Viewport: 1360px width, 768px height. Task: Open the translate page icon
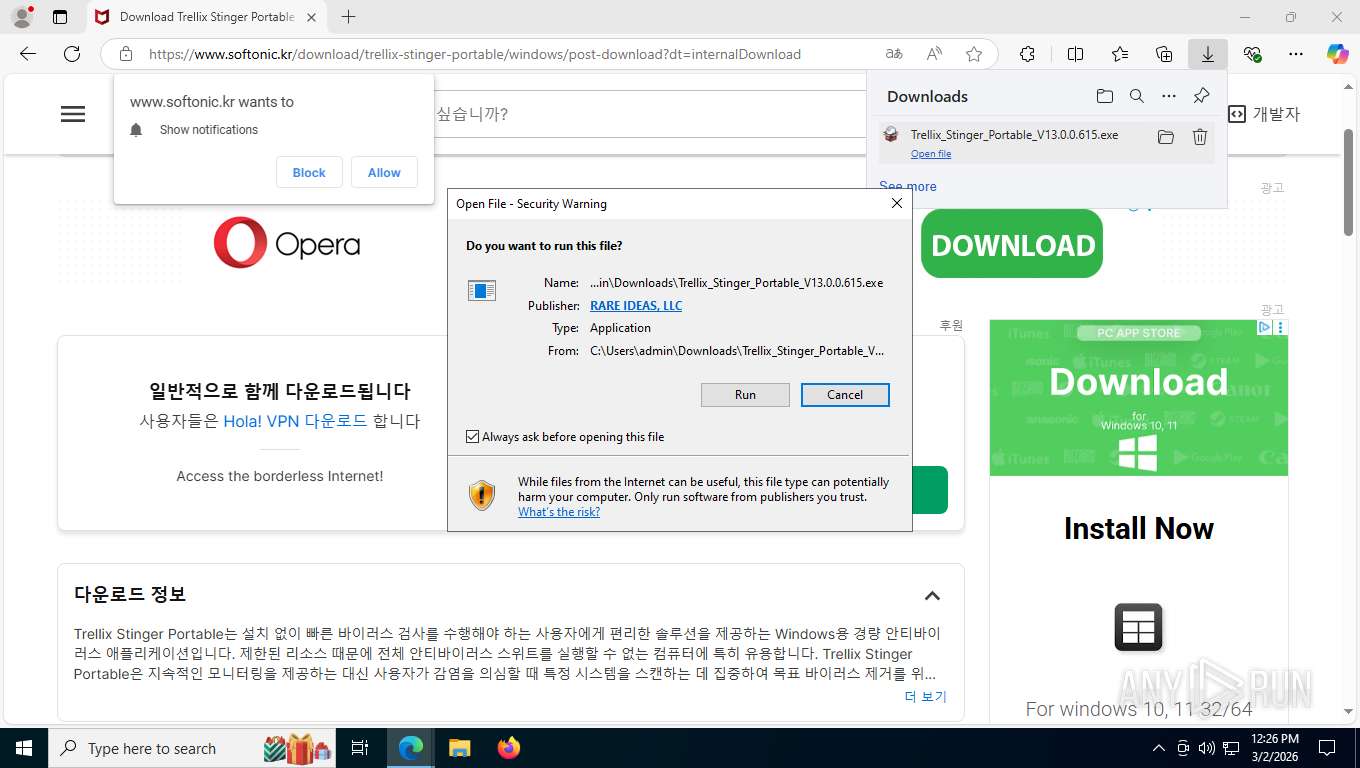(894, 54)
